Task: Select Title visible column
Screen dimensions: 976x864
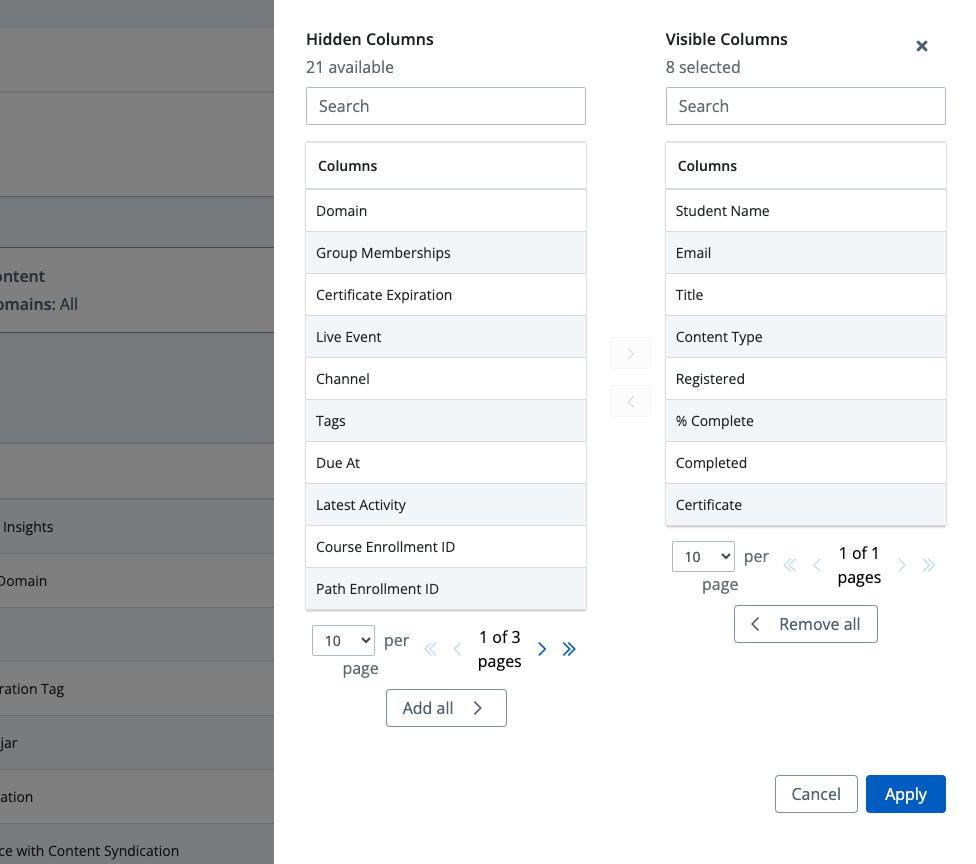Action: tap(806, 295)
